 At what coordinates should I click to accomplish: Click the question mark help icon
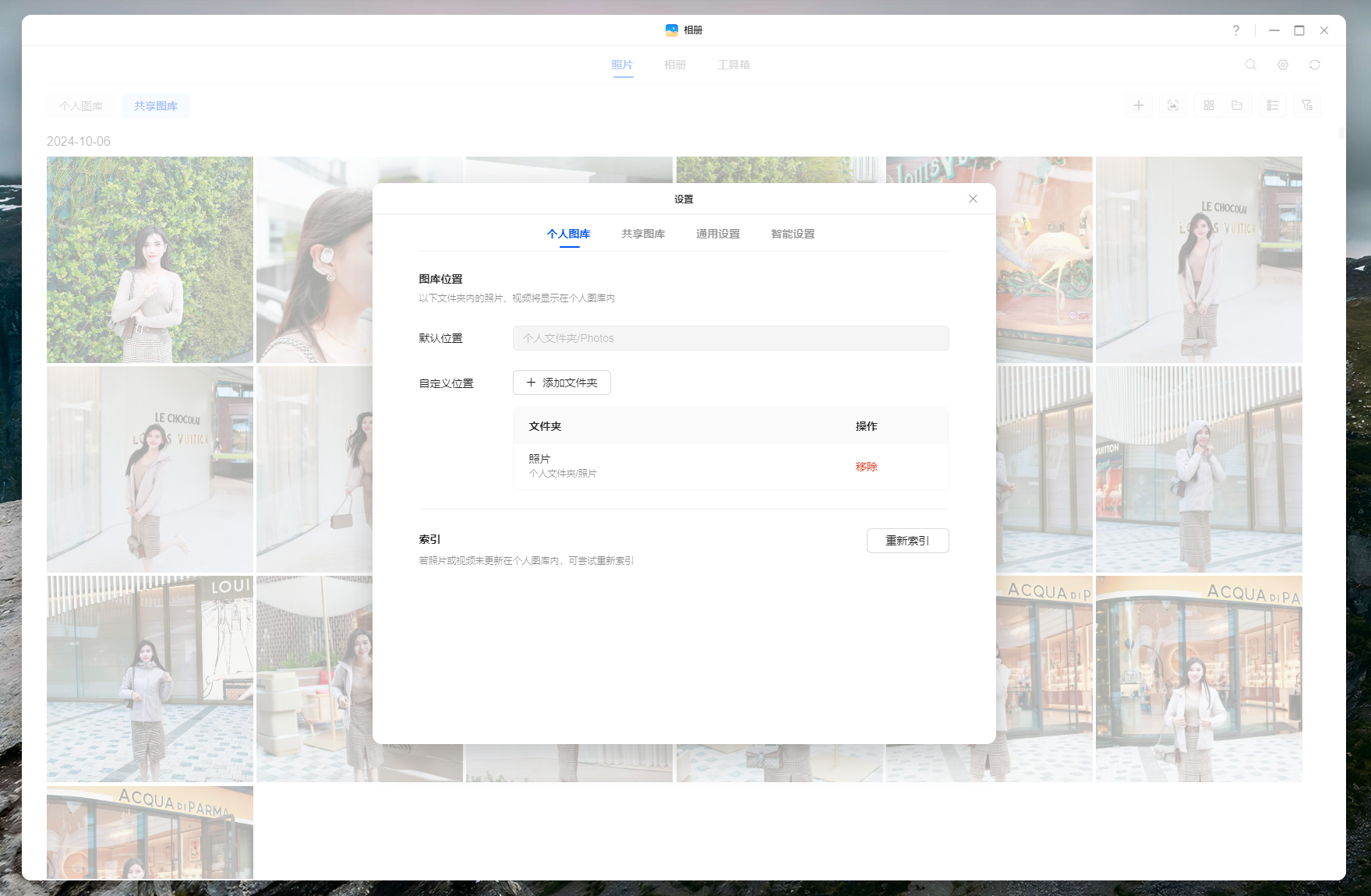[1236, 30]
